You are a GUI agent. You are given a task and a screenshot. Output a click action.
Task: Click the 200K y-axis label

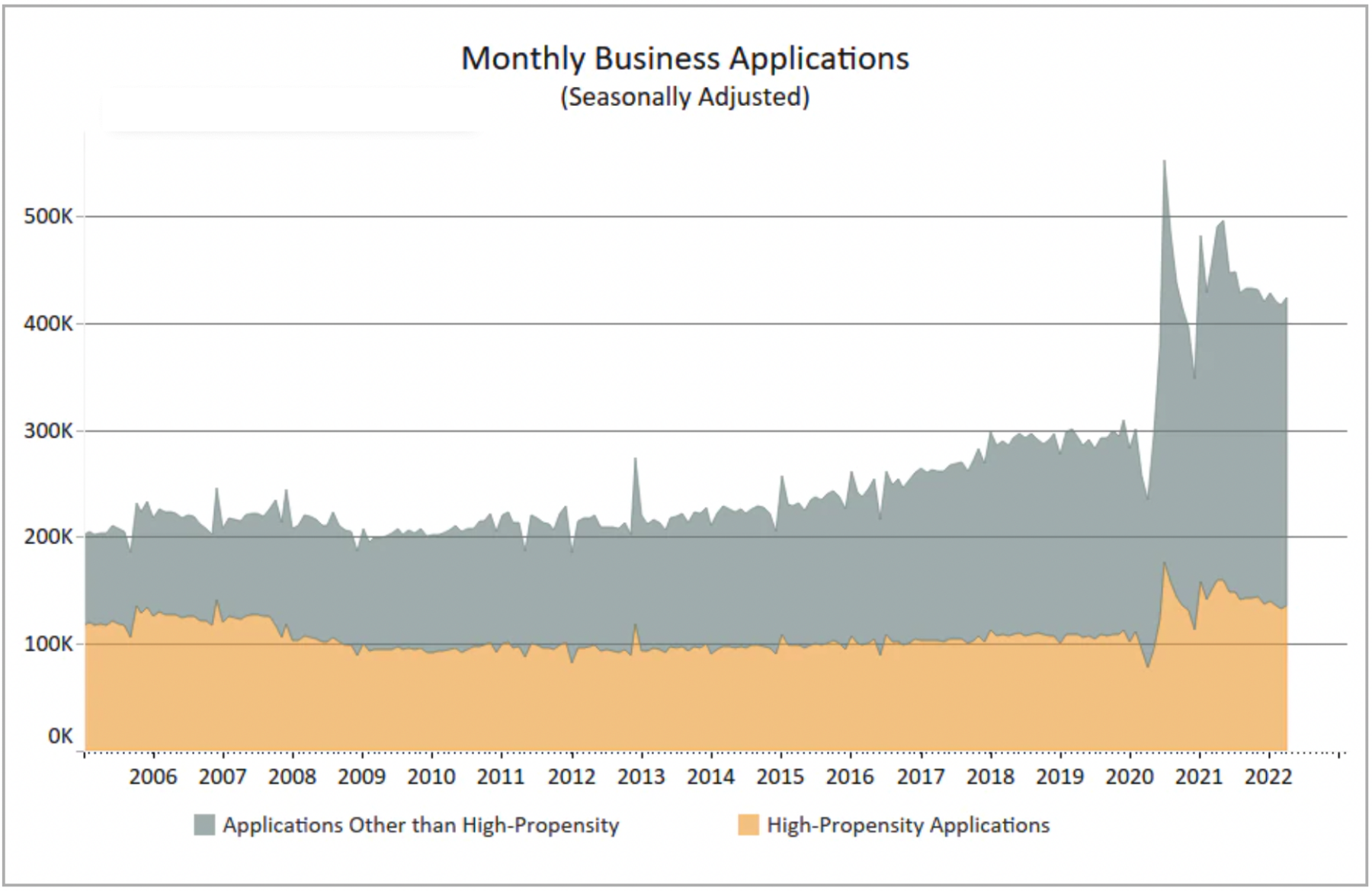point(48,537)
